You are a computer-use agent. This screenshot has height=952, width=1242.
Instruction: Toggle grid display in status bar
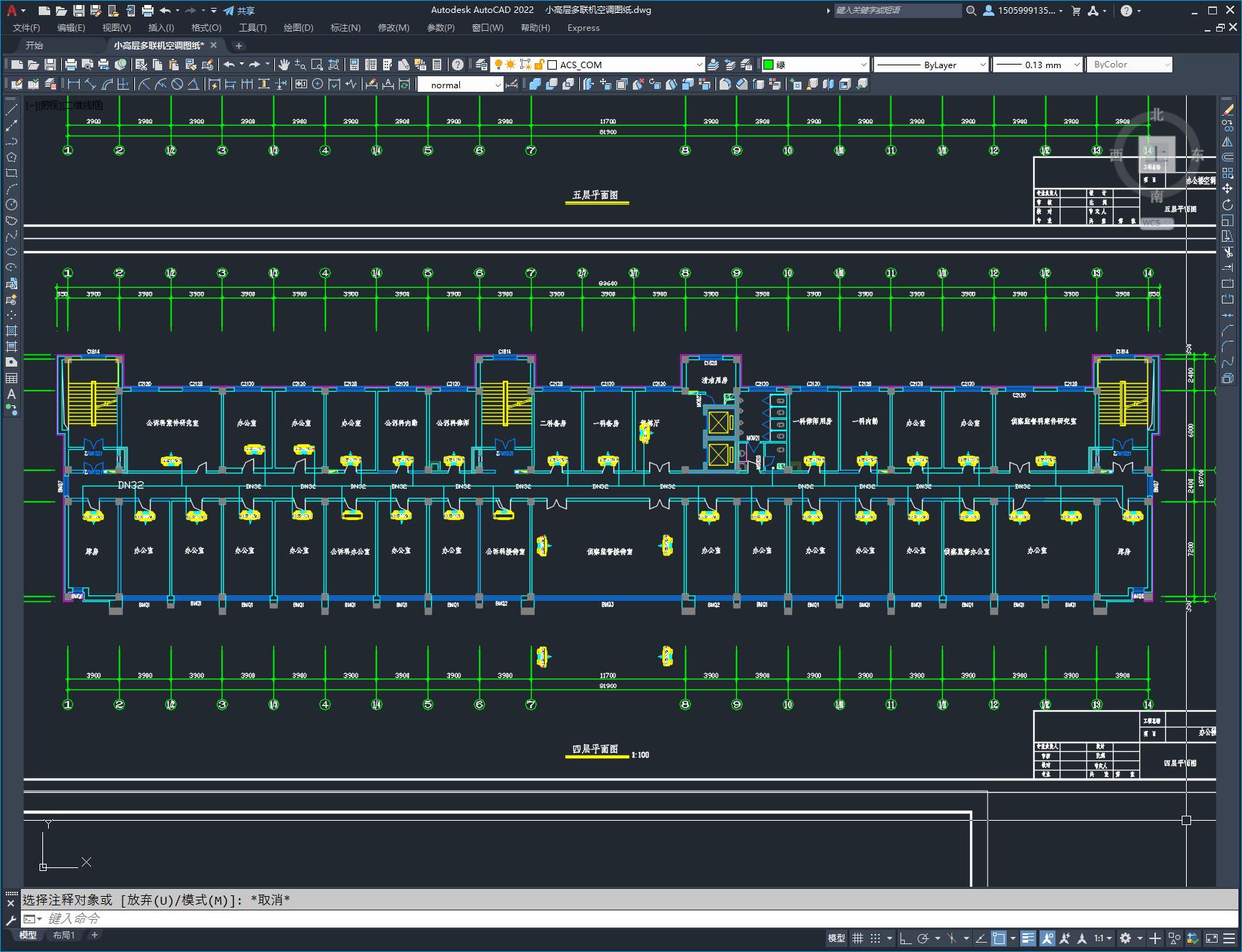(x=857, y=938)
